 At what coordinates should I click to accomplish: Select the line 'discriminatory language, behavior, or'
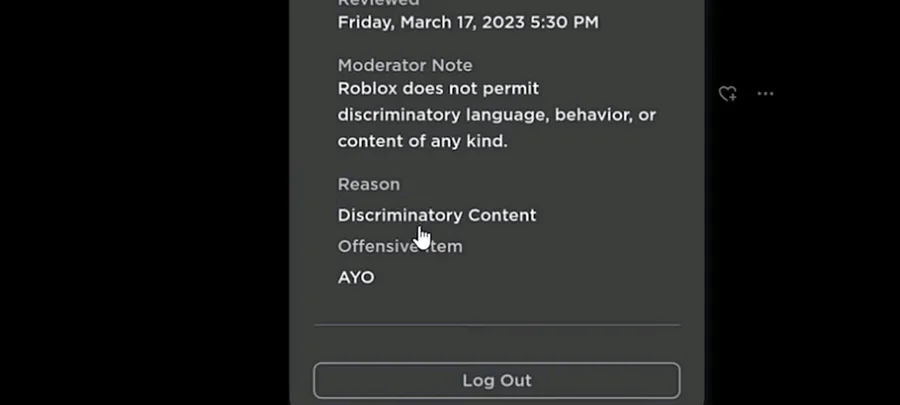496,115
